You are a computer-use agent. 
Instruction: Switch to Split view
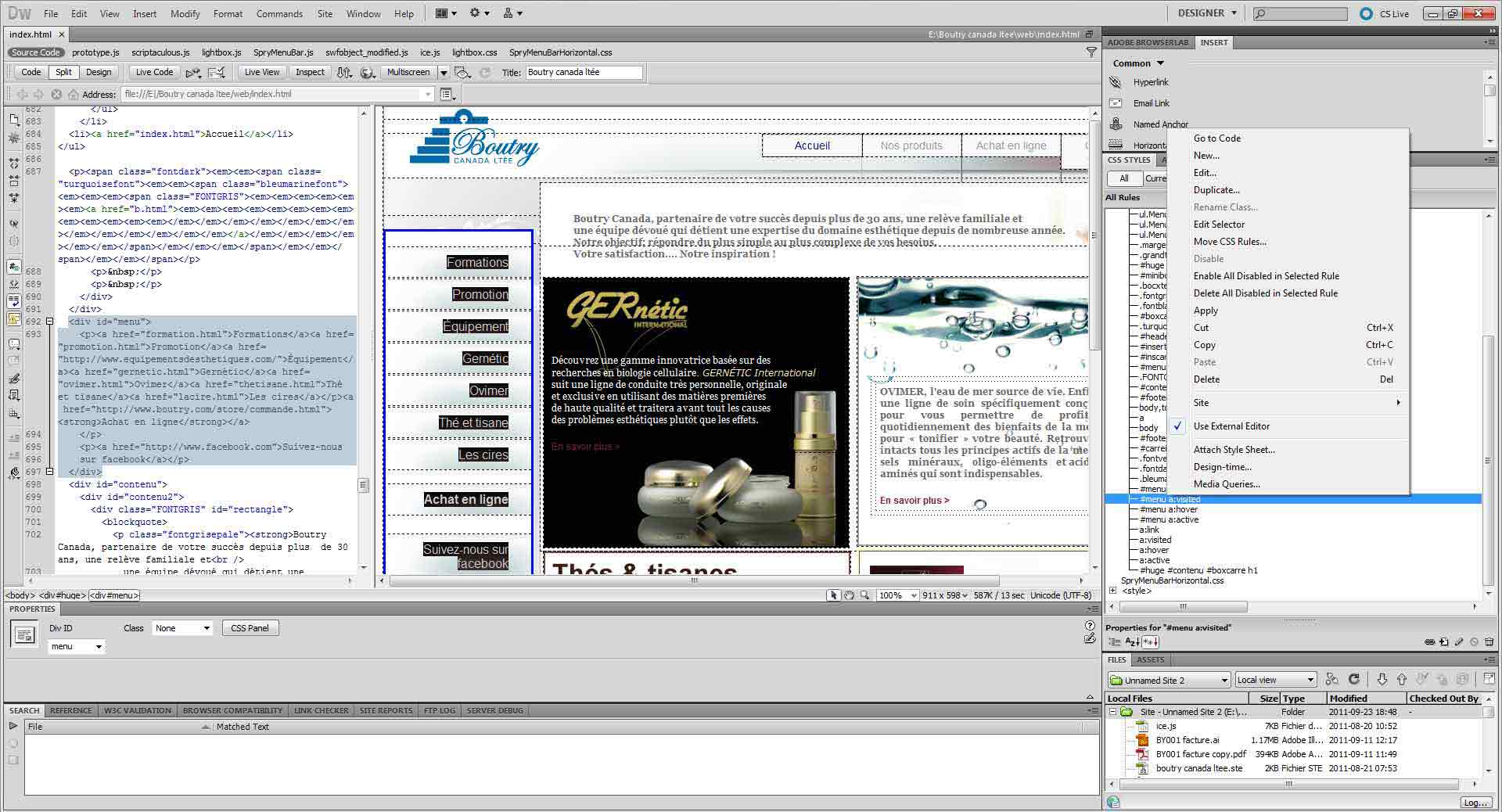tap(63, 72)
